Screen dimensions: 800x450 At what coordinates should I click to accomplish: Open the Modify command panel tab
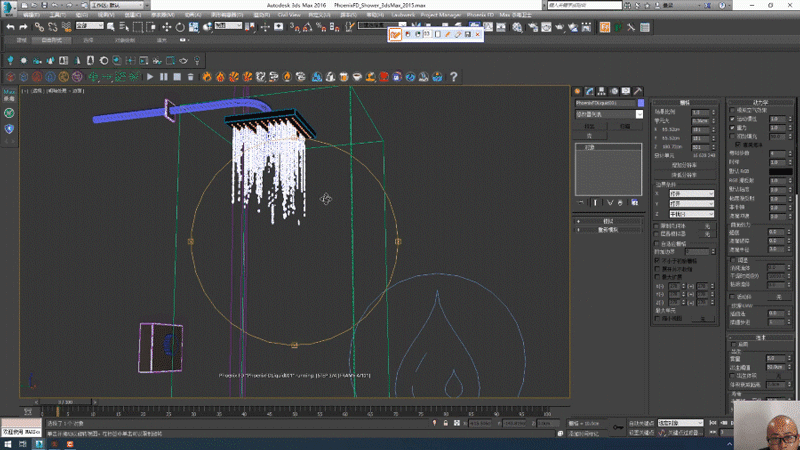pyautogui.click(x=590, y=91)
